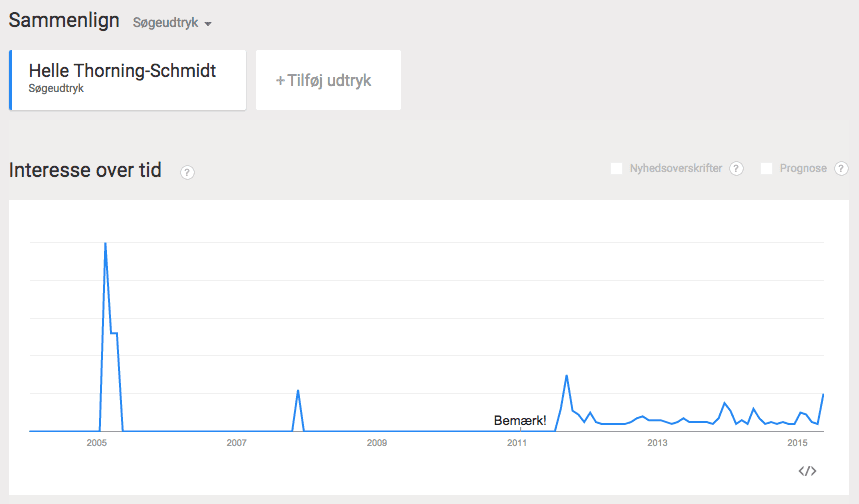859x504 pixels.
Task: Click the 2007 label on the time axis
Action: click(237, 443)
